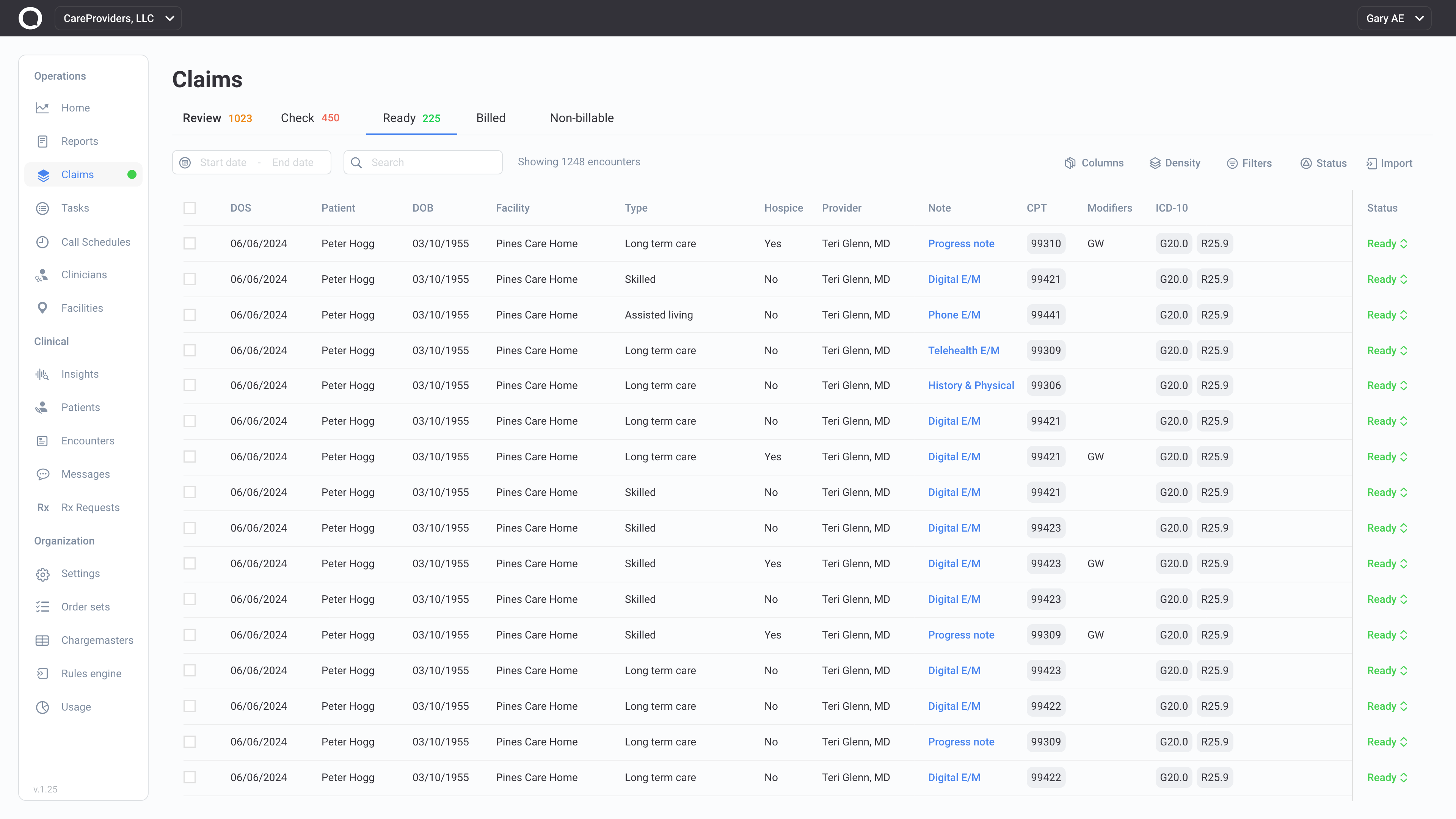Click the Columns button

[1094, 163]
